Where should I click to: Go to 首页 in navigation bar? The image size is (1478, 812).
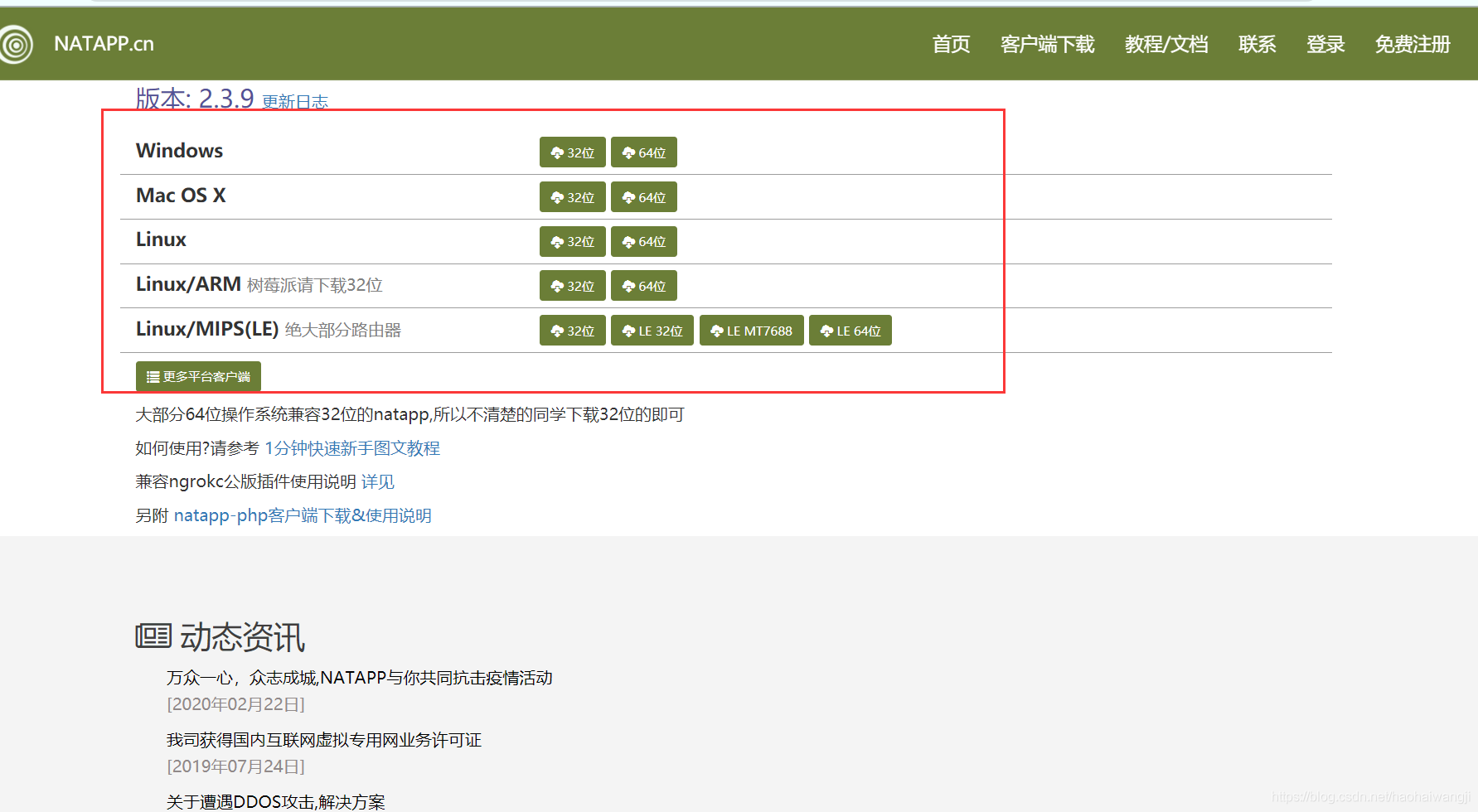(x=951, y=44)
